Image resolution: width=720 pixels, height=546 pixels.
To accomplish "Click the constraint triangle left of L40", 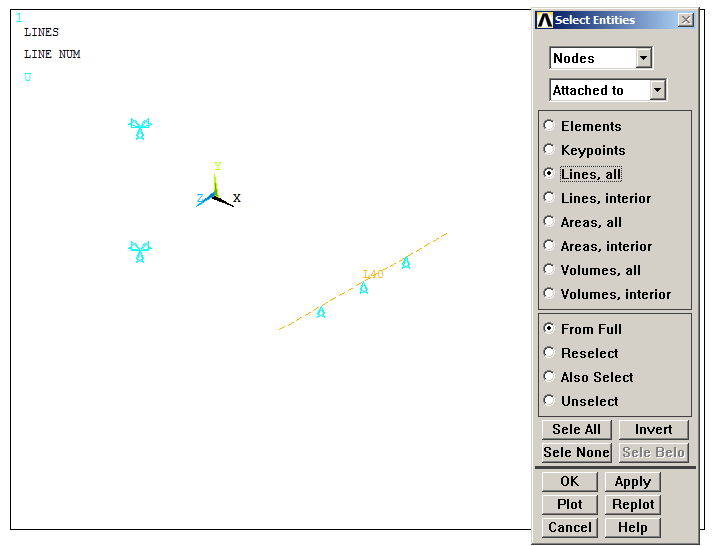I will [321, 312].
